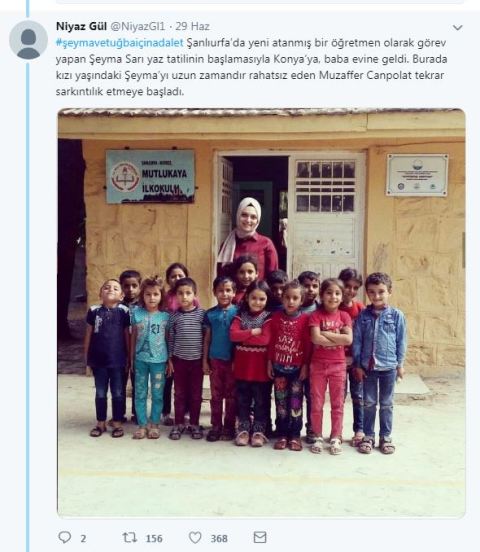Open the #şeymavetuğbaiçinadalet hashtag link
Image resolution: width=480 pixels, height=552 pixels.
point(119,43)
